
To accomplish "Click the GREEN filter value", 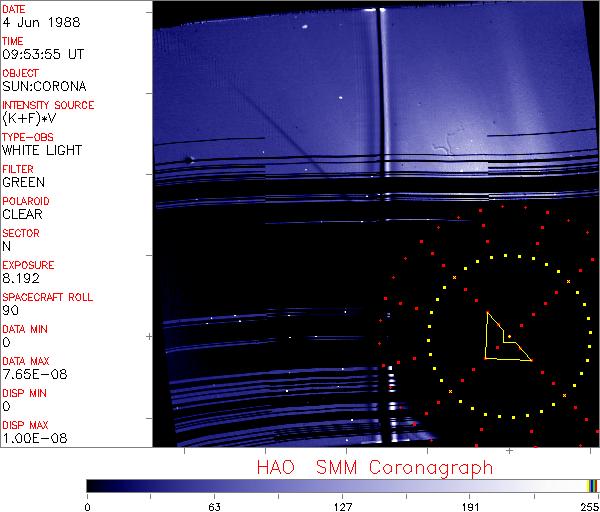I will tap(23, 182).
